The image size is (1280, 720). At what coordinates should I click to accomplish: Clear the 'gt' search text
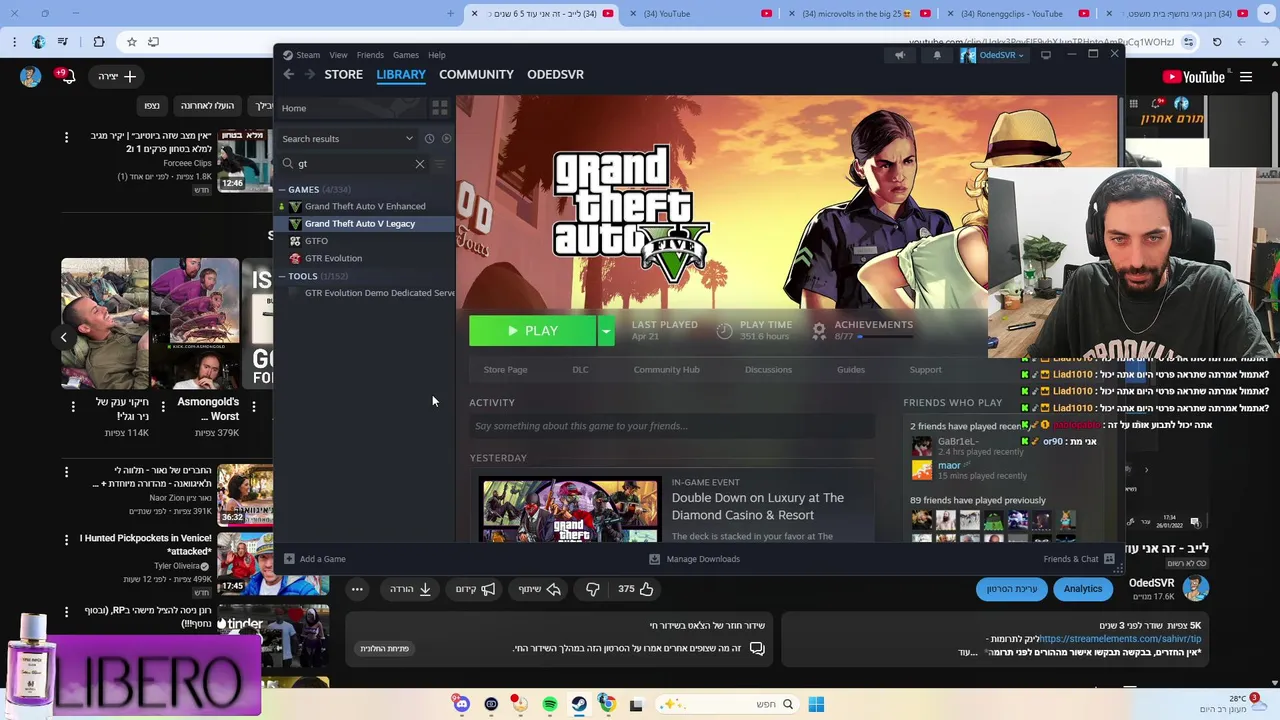pos(420,163)
